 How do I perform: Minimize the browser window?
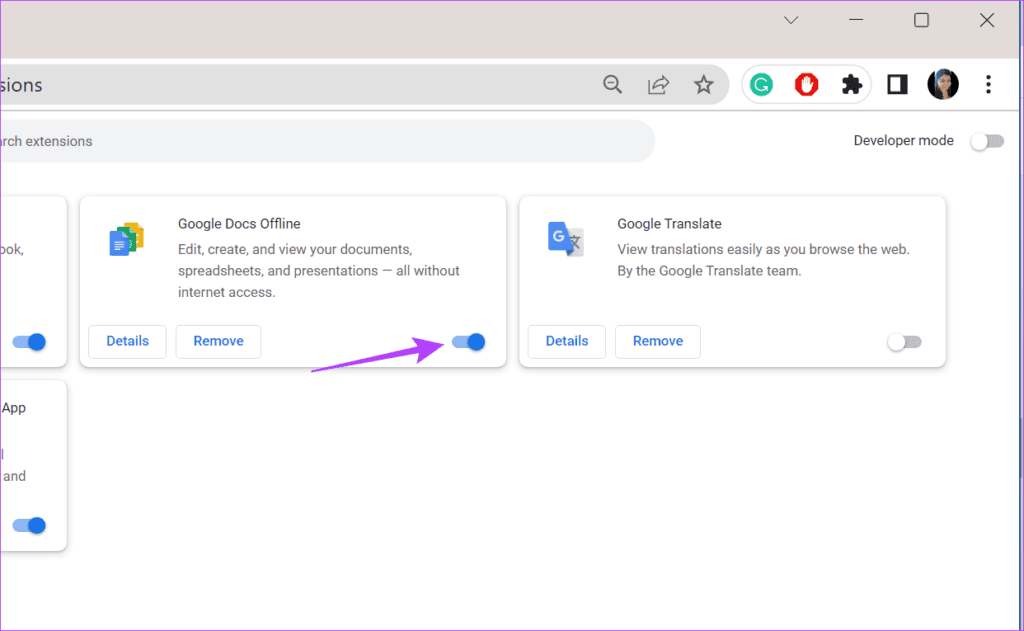click(856, 20)
